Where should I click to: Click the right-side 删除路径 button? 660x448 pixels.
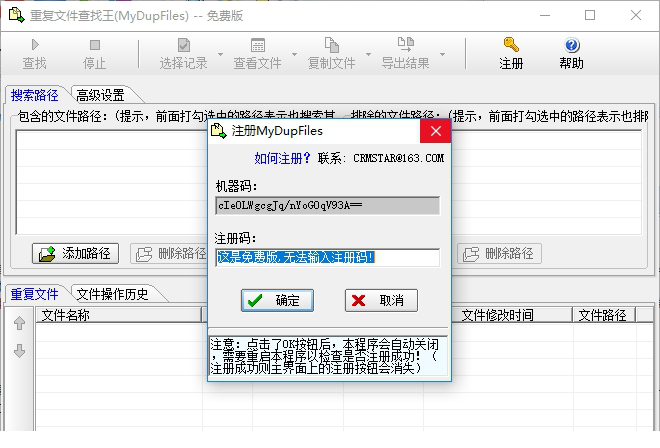[x=499, y=253]
